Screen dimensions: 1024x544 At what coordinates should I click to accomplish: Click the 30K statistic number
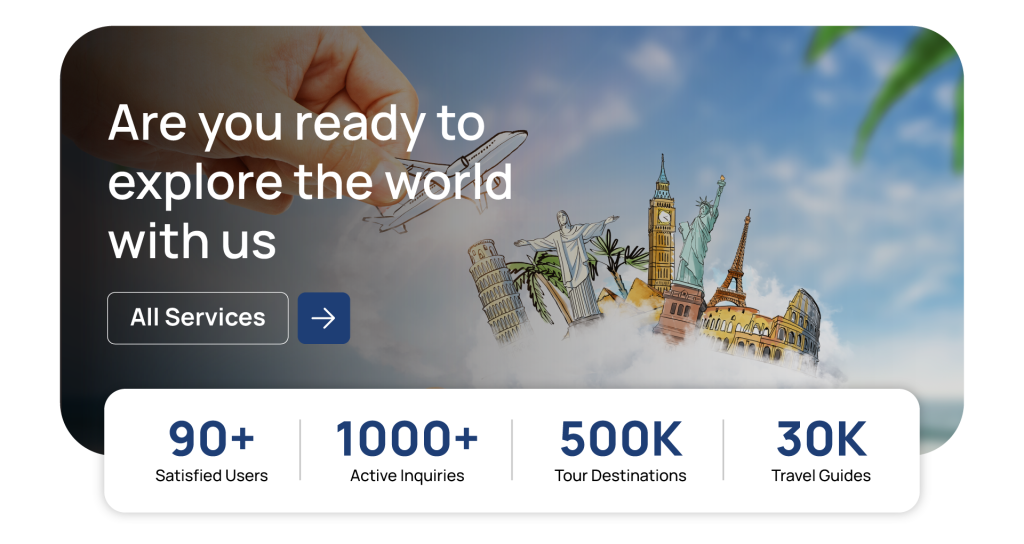(821, 438)
